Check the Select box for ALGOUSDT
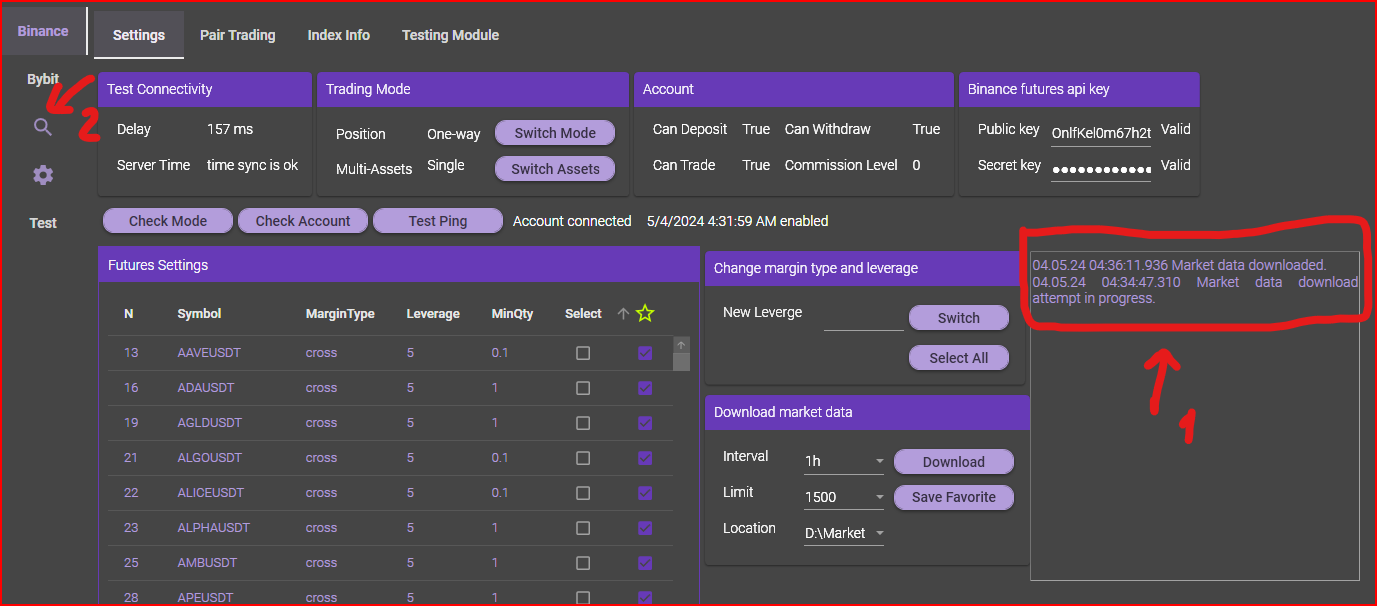Image resolution: width=1377 pixels, height=606 pixels. tap(583, 458)
